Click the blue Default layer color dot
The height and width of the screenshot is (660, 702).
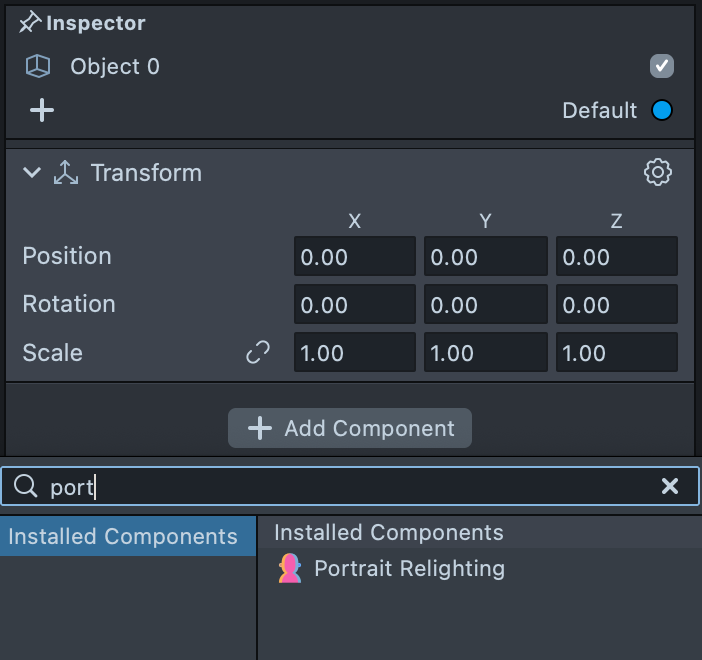pyautogui.click(x=661, y=111)
